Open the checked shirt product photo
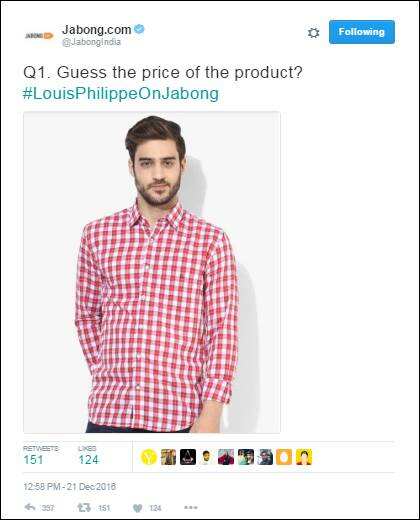This screenshot has width=420, height=520. tap(152, 272)
